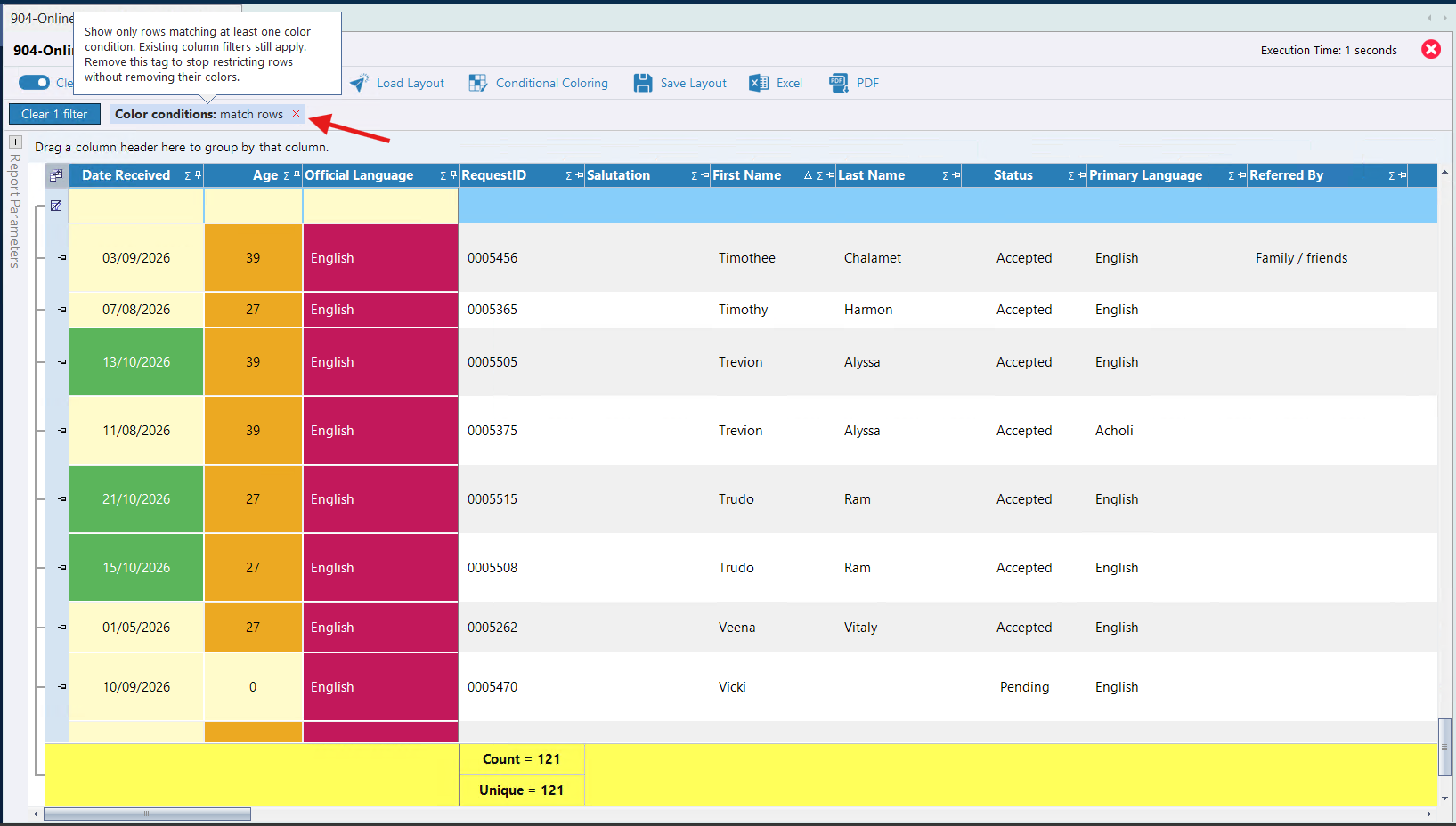Click the clear-filter icon in the filter row

click(x=56, y=206)
